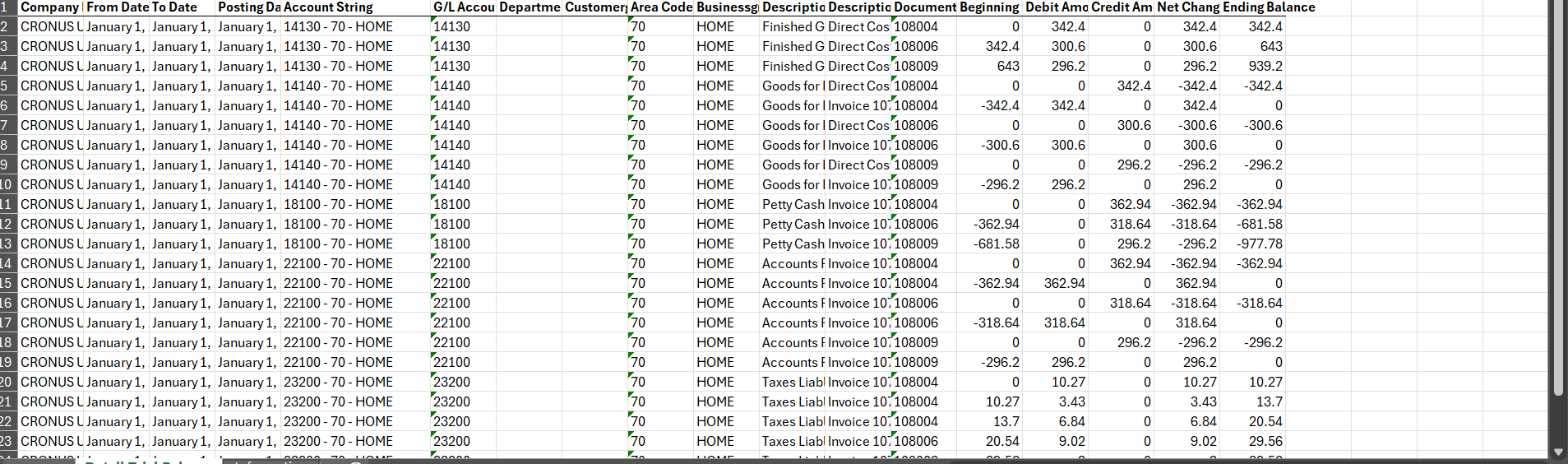Click debit amount 6.84 in row 22

(1056, 421)
